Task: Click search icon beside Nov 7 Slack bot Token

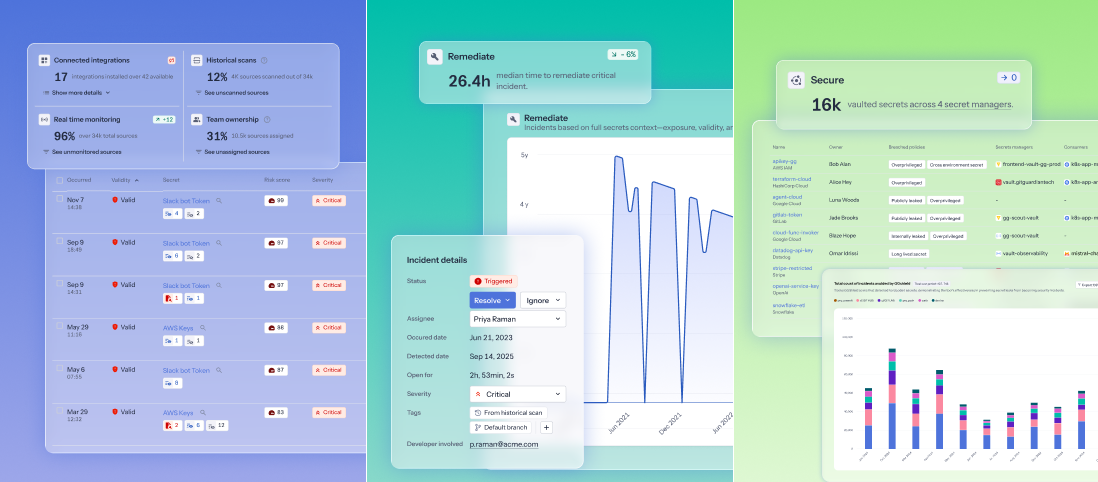Action: (218, 200)
